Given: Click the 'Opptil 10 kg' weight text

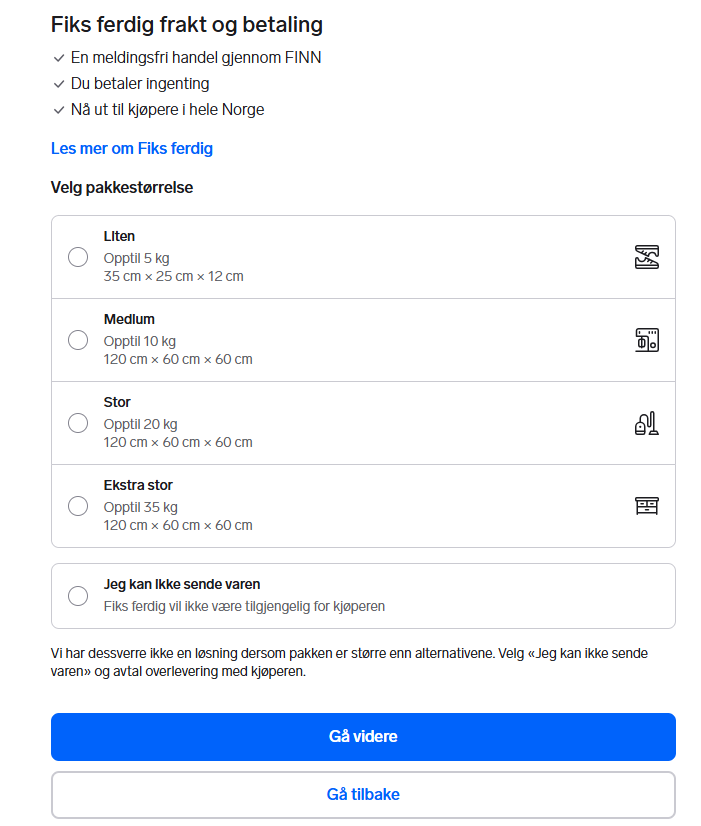Looking at the screenshot, I should (x=140, y=341).
